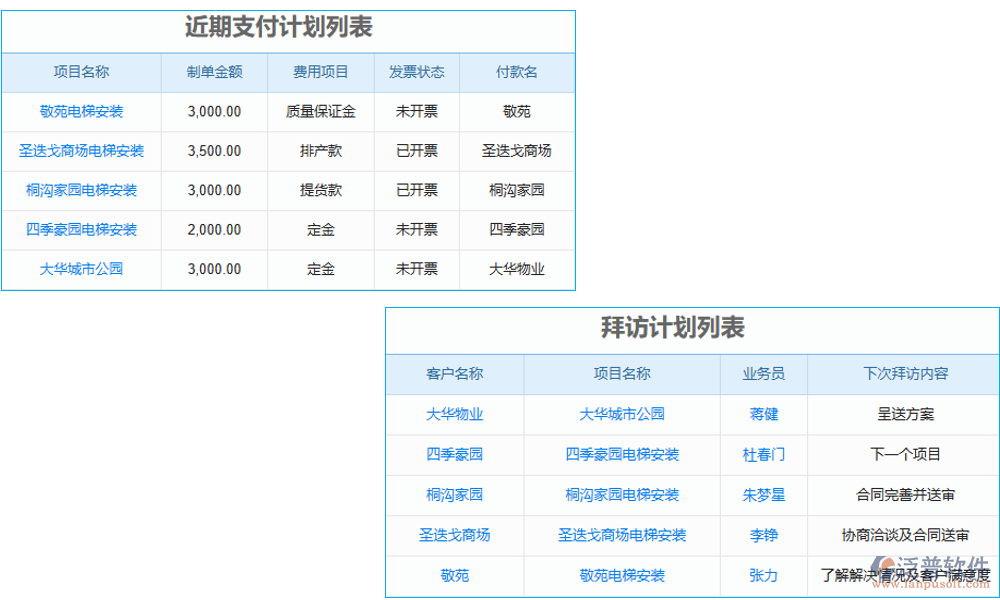The height and width of the screenshot is (600, 1000).
Task: Open customer 圣迭戈商场 record
Action: pos(454,535)
